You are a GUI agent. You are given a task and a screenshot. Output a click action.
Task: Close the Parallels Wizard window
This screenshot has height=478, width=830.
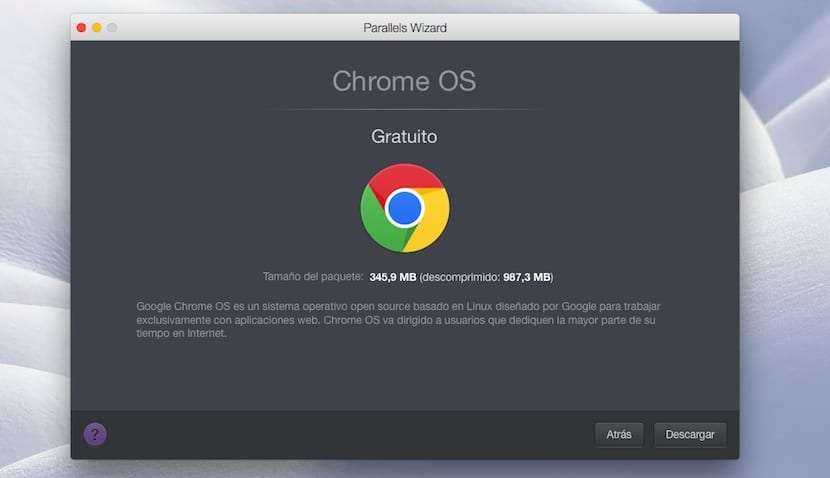[81, 27]
